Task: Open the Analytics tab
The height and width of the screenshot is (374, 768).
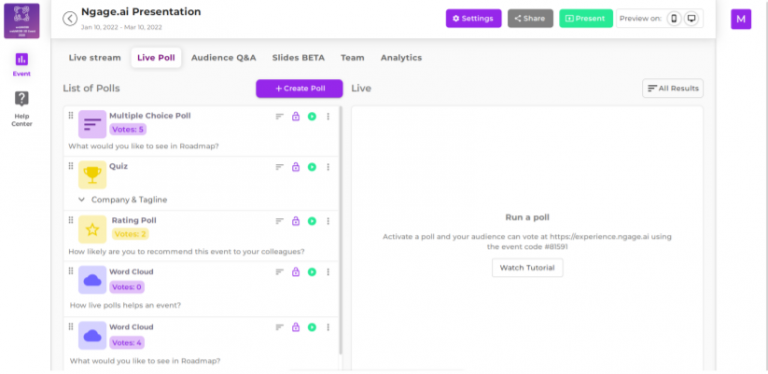Action: [x=401, y=58]
